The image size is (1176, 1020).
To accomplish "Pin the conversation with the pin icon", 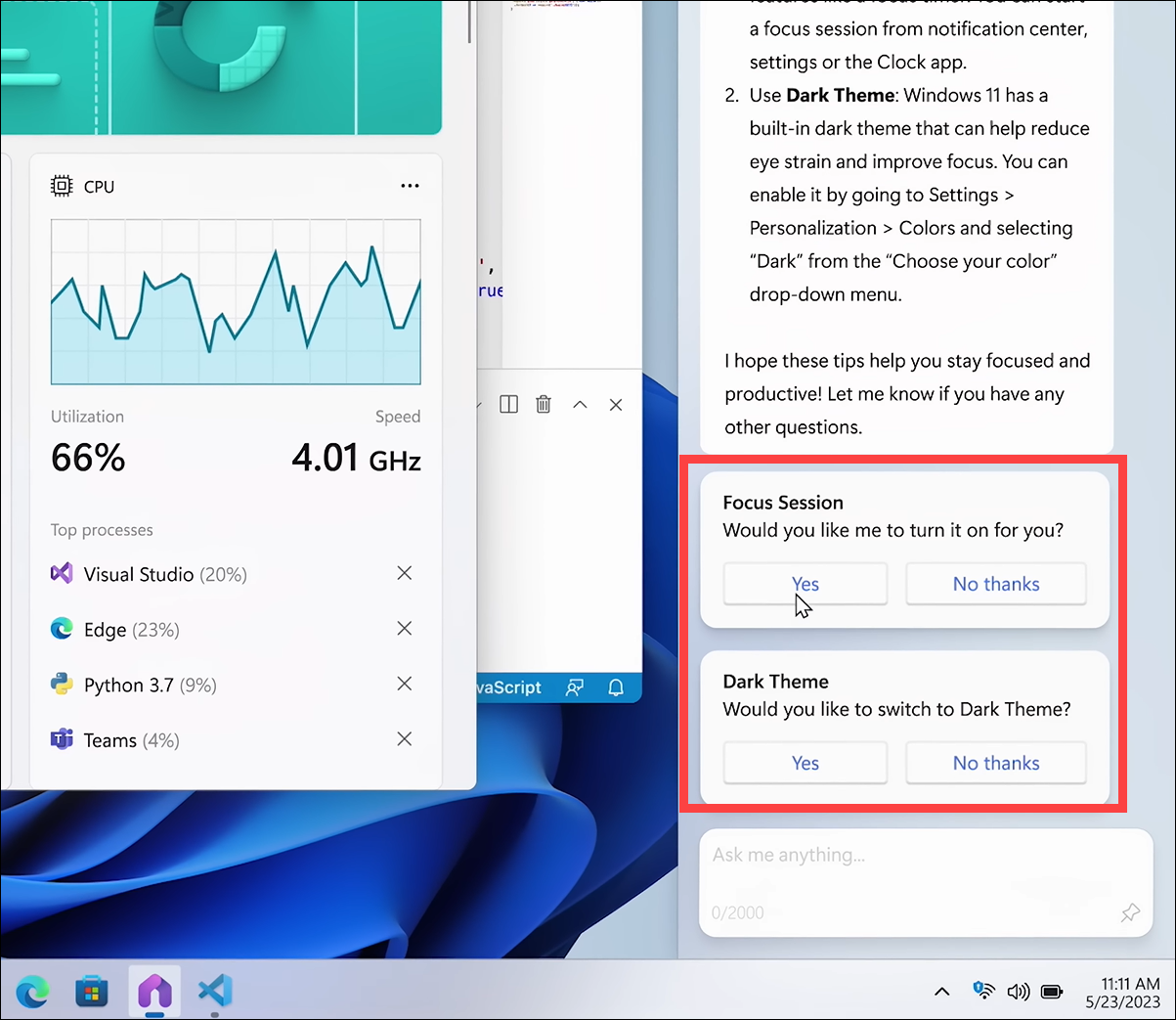I will click(x=1130, y=912).
